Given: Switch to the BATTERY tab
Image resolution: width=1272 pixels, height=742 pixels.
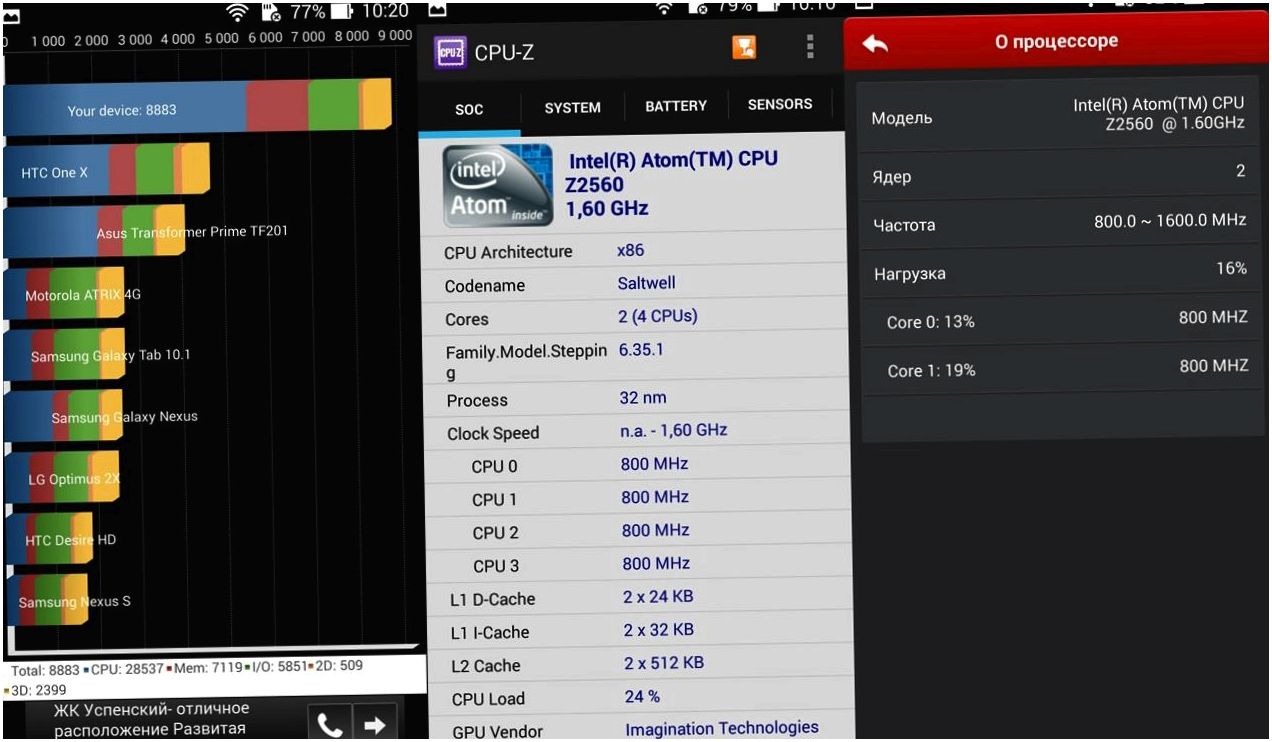Looking at the screenshot, I should coord(676,106).
